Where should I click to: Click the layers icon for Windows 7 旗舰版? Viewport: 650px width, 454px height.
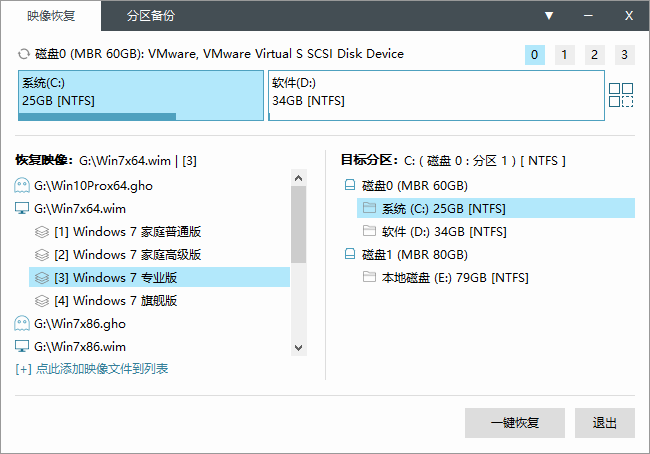(x=41, y=300)
